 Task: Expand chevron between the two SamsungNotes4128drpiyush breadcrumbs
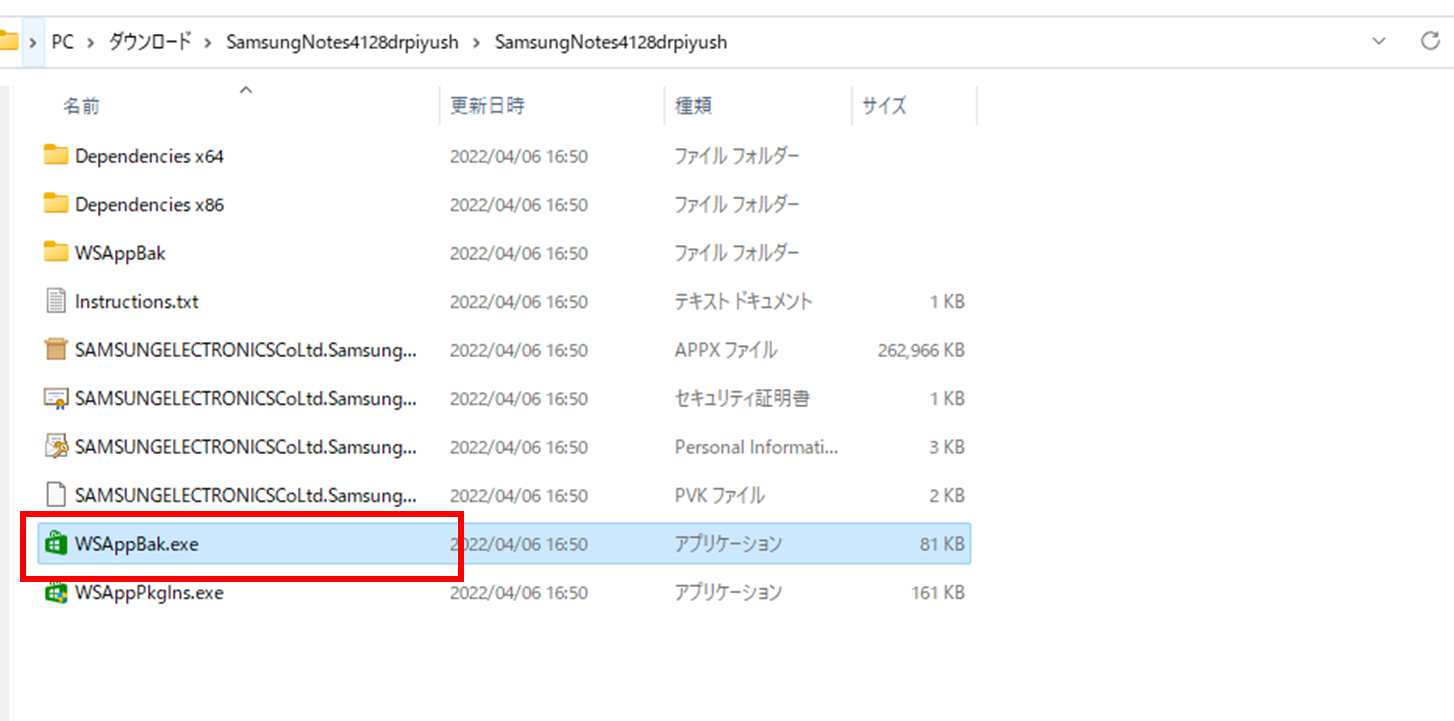click(x=476, y=43)
